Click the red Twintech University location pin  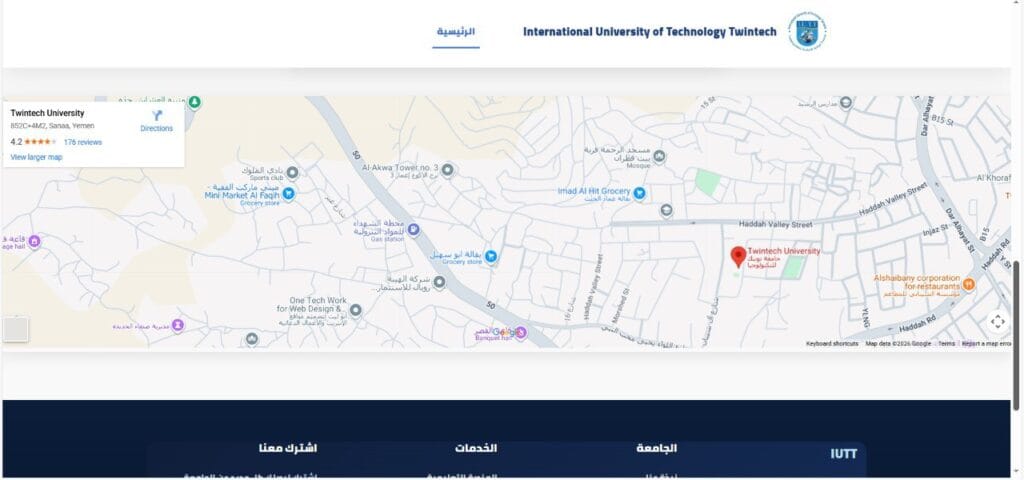738,257
